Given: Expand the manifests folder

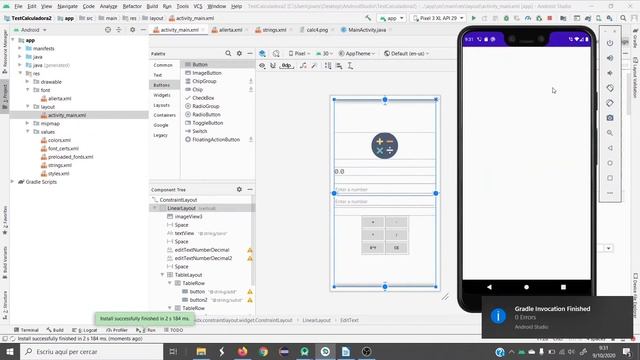Looking at the screenshot, I should click(x=20, y=48).
